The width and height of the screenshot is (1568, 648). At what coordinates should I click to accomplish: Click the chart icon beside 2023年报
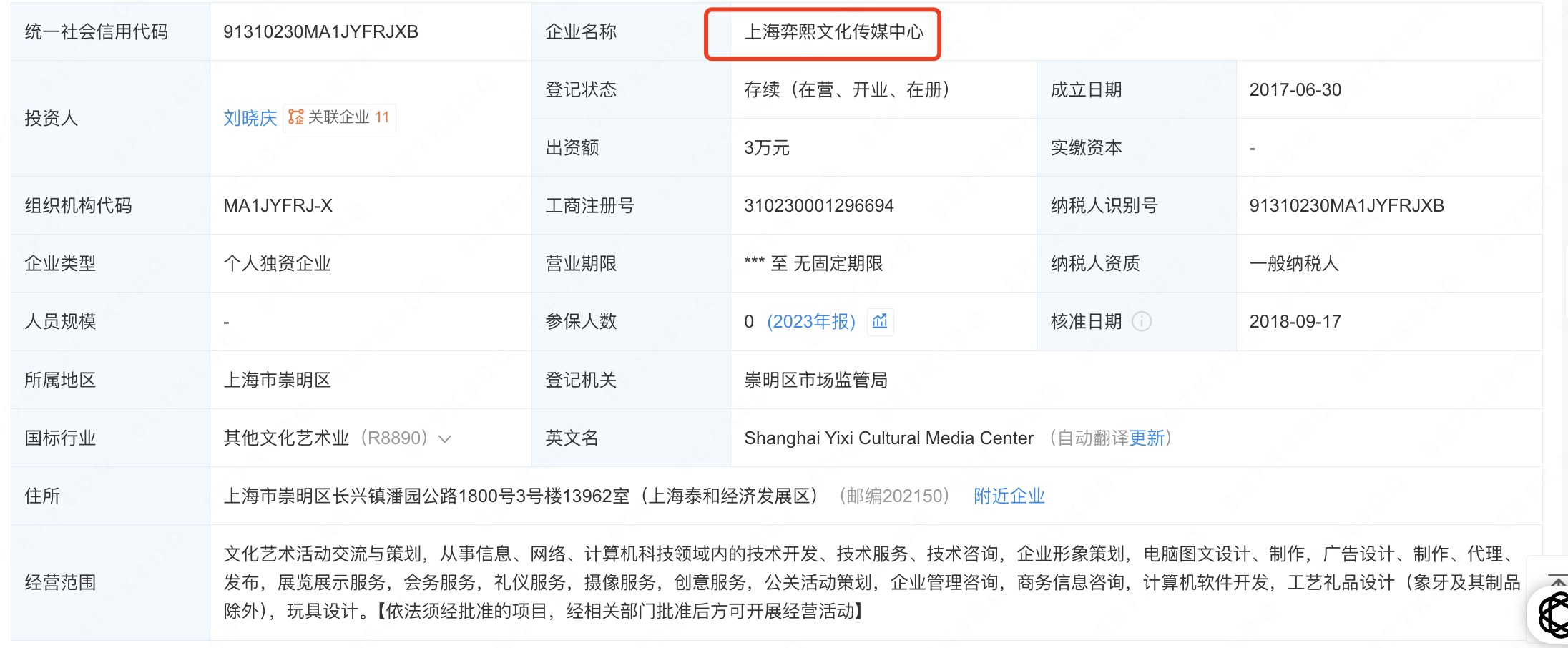coord(880,322)
